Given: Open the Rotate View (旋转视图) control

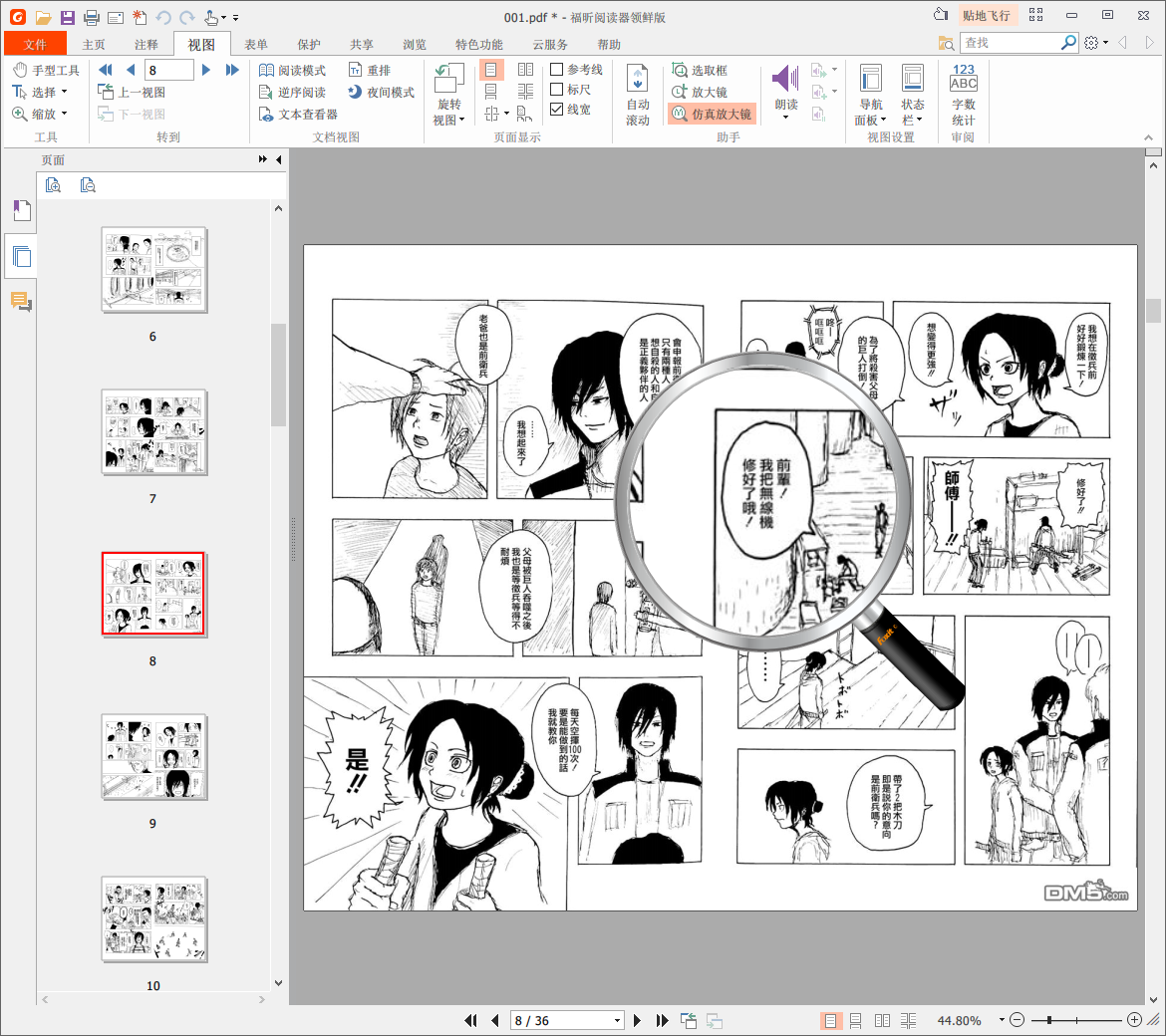Looking at the screenshot, I should point(449,95).
